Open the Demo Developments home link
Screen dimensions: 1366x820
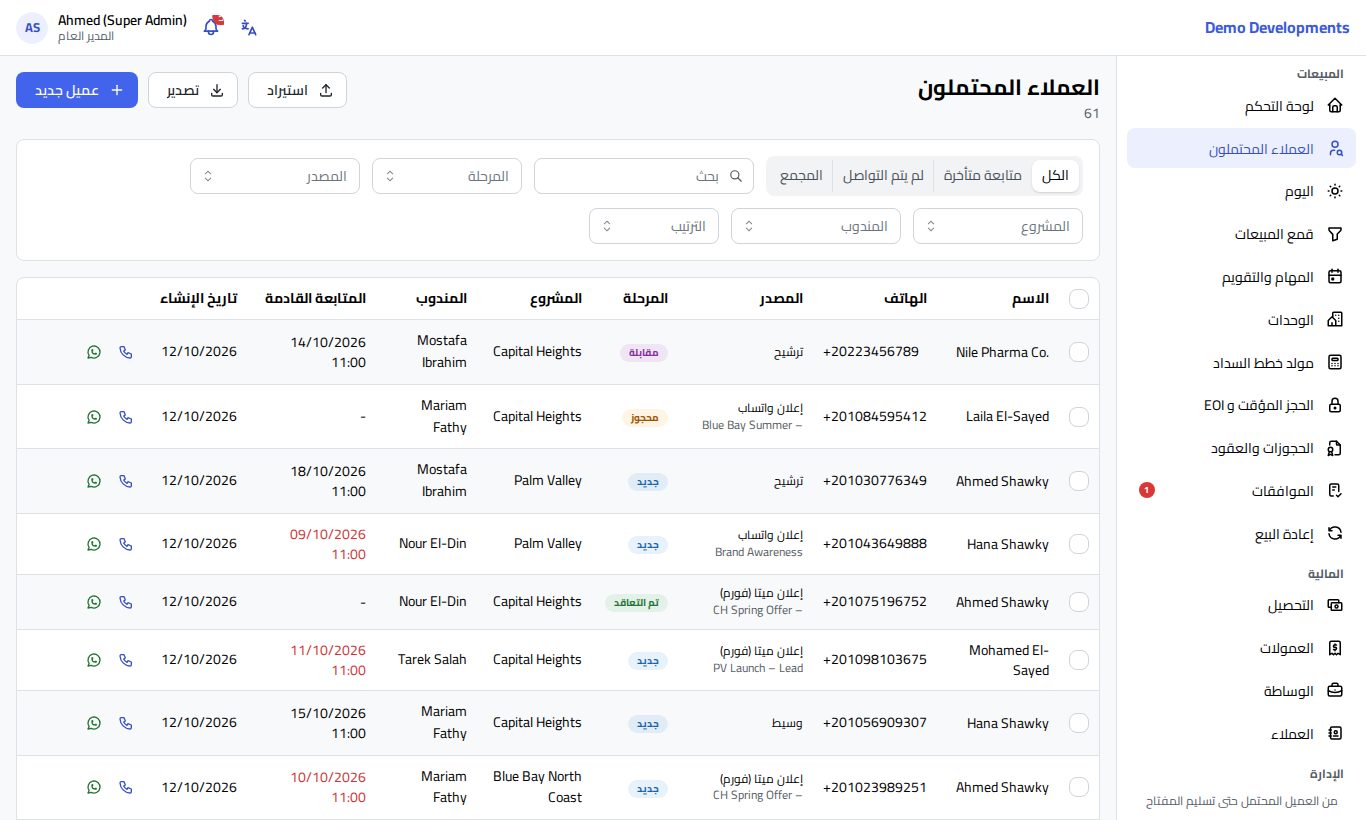click(x=1277, y=28)
